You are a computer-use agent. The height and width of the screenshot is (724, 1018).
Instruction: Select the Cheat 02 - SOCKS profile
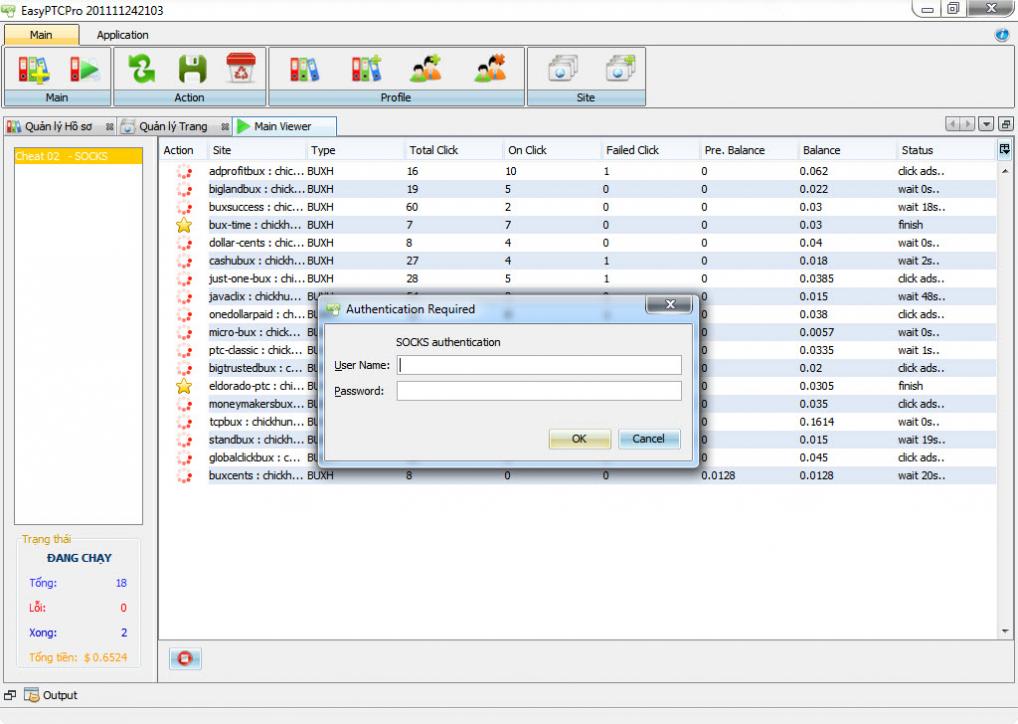coord(62,157)
